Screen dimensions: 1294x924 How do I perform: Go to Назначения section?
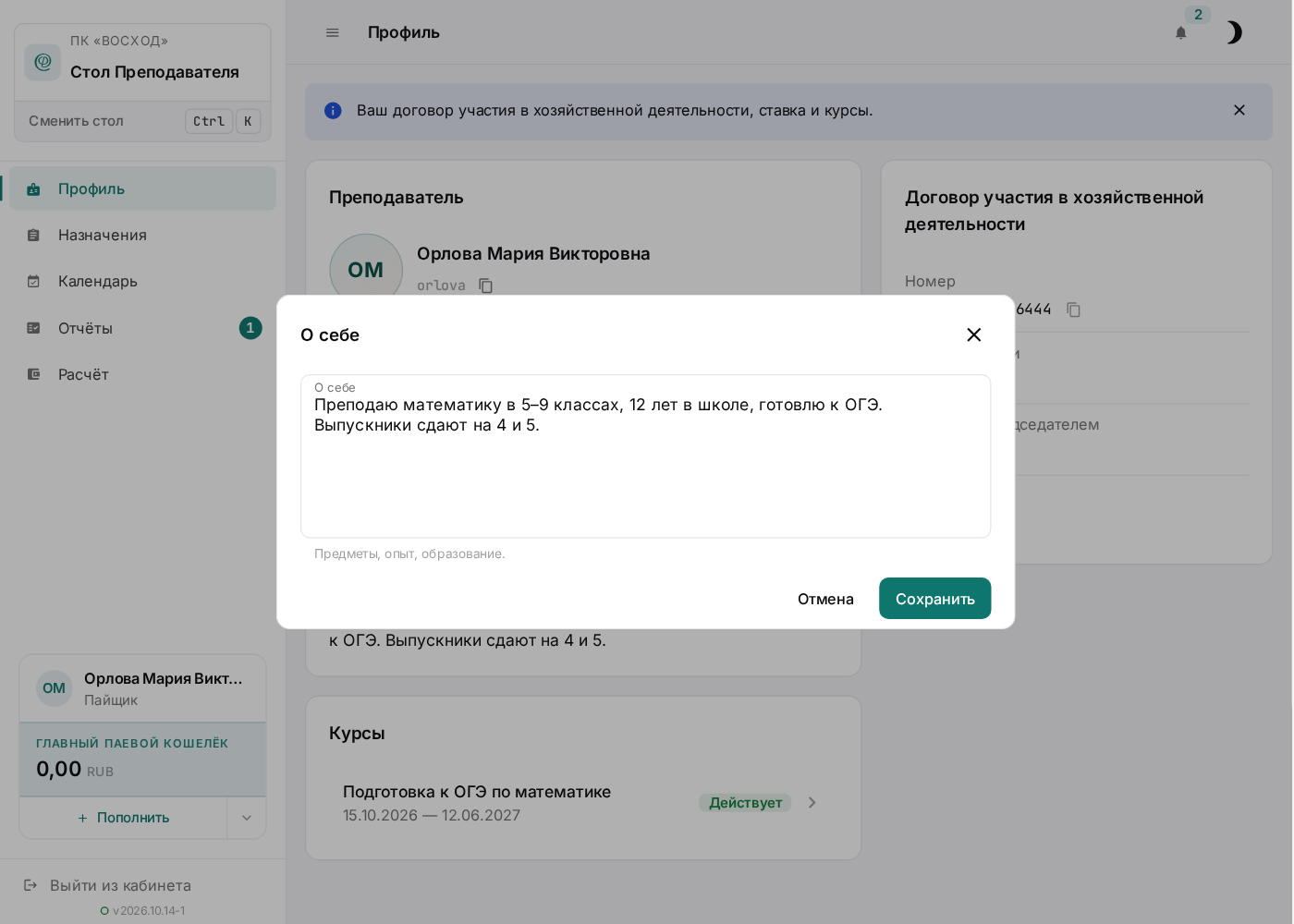(142, 235)
